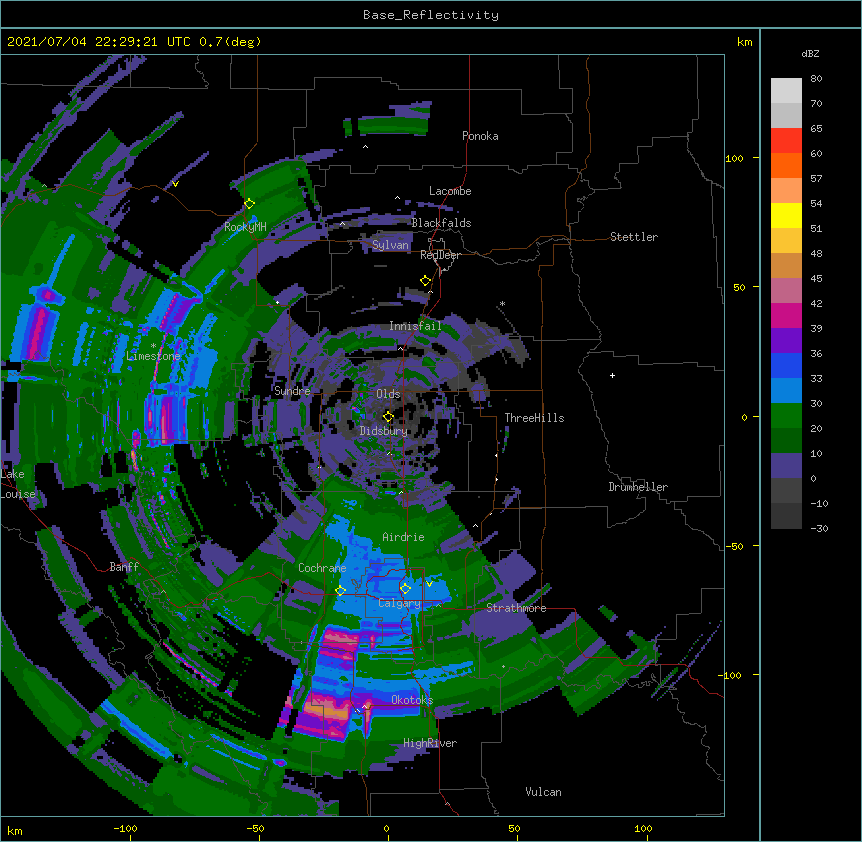Click the yellow diamond marker at RockyMH
This screenshot has height=842, width=862.
coord(249,204)
